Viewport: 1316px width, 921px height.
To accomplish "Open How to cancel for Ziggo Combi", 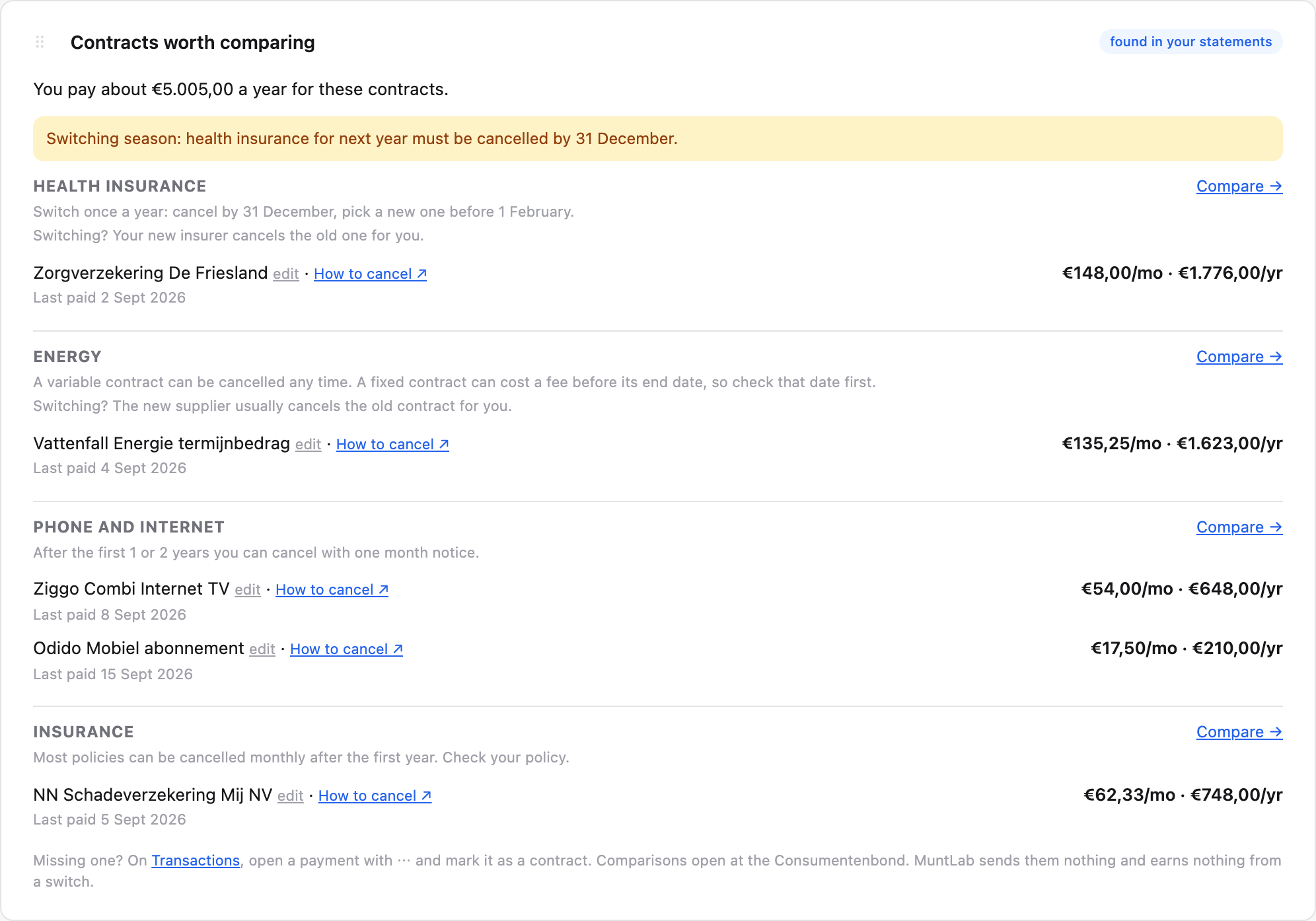I will [332, 590].
